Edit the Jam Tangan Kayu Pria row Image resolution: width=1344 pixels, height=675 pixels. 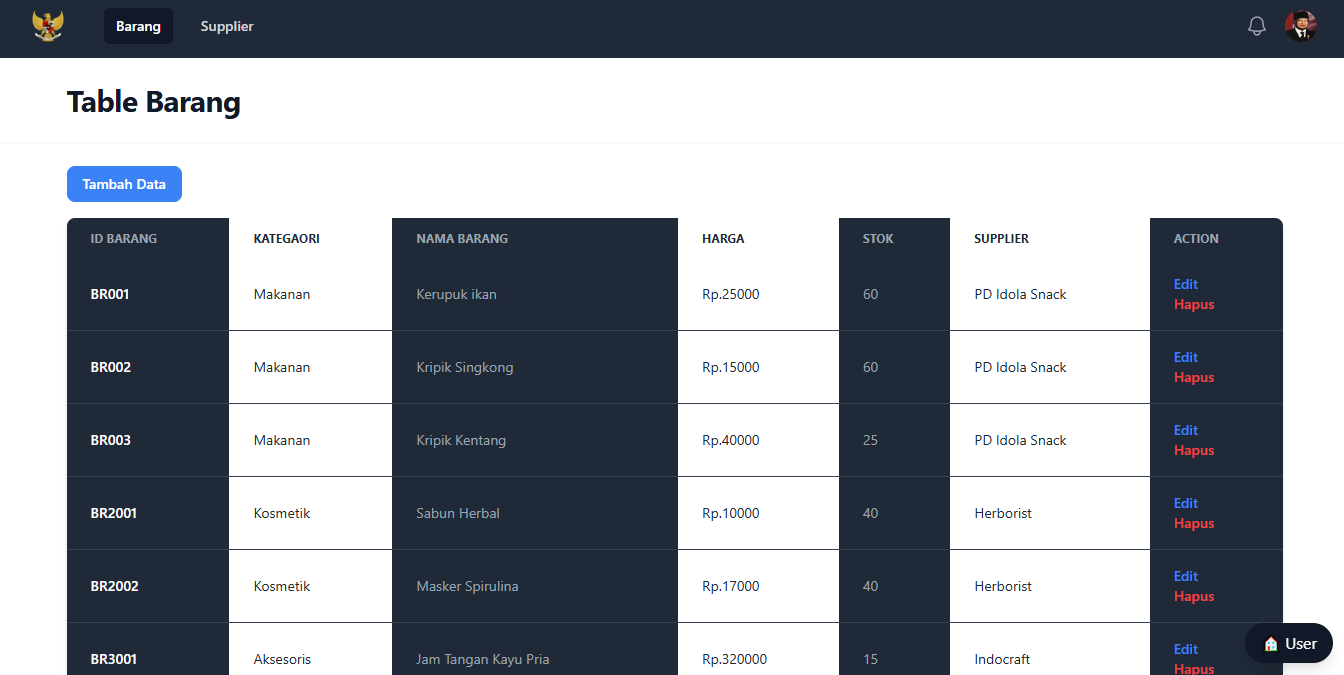coord(1185,649)
